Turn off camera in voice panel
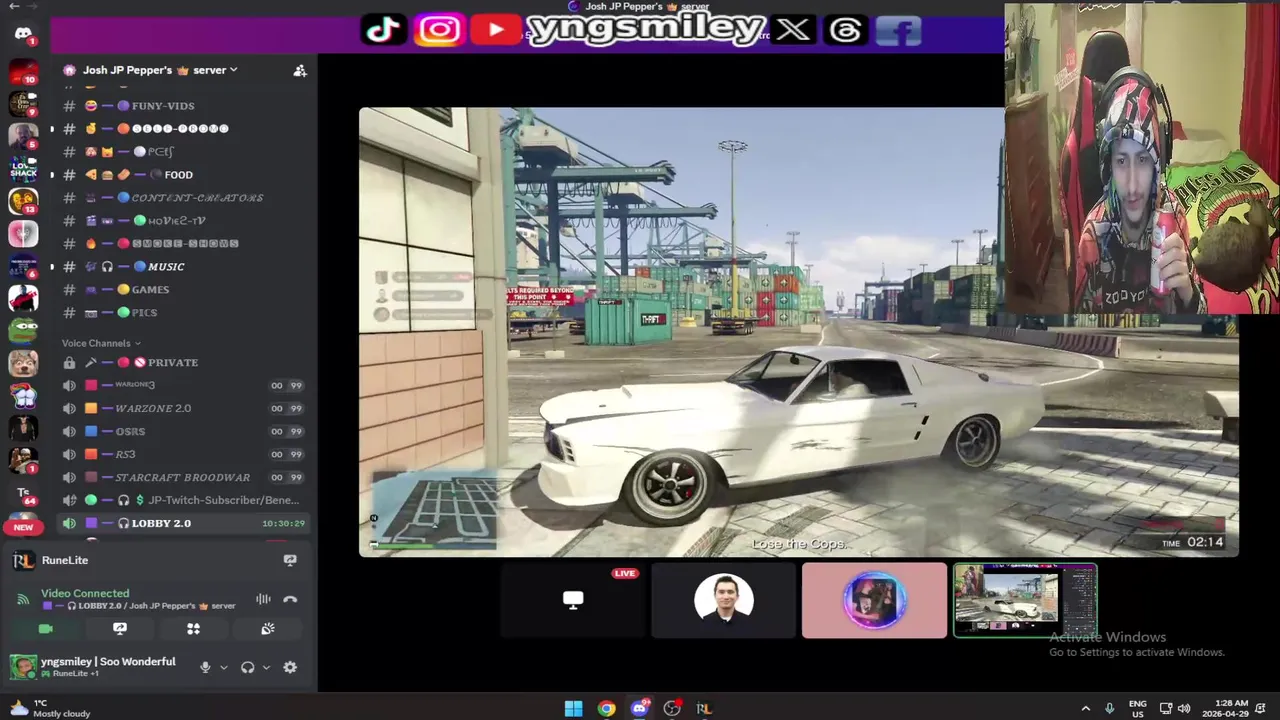Viewport: 1280px width, 720px height. click(45, 629)
